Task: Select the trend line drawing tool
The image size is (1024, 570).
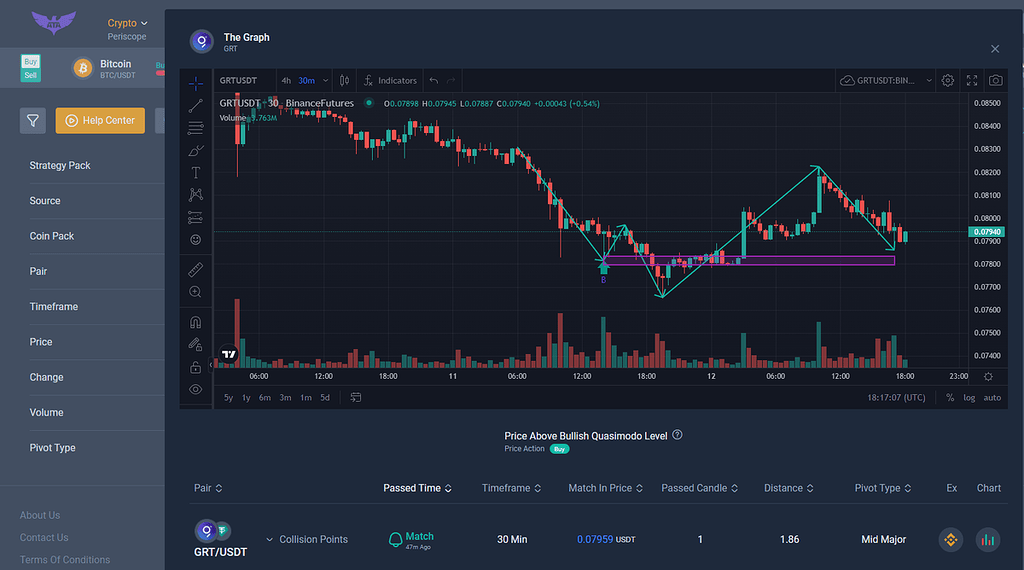Action: (x=195, y=105)
